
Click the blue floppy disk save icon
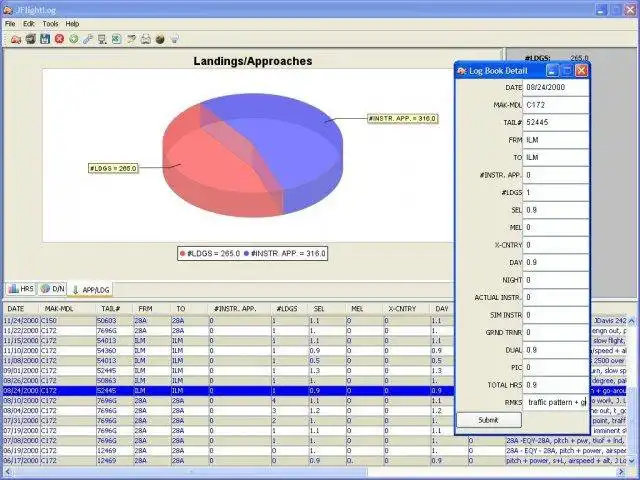point(45,39)
